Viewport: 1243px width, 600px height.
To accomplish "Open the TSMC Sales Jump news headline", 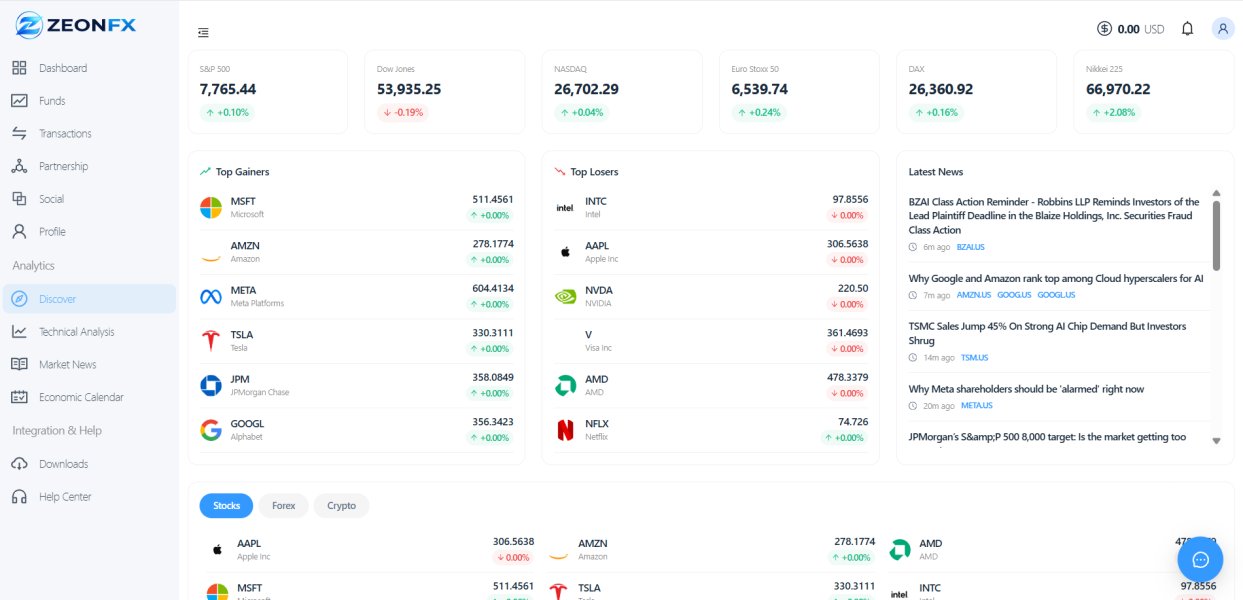I will click(1047, 333).
